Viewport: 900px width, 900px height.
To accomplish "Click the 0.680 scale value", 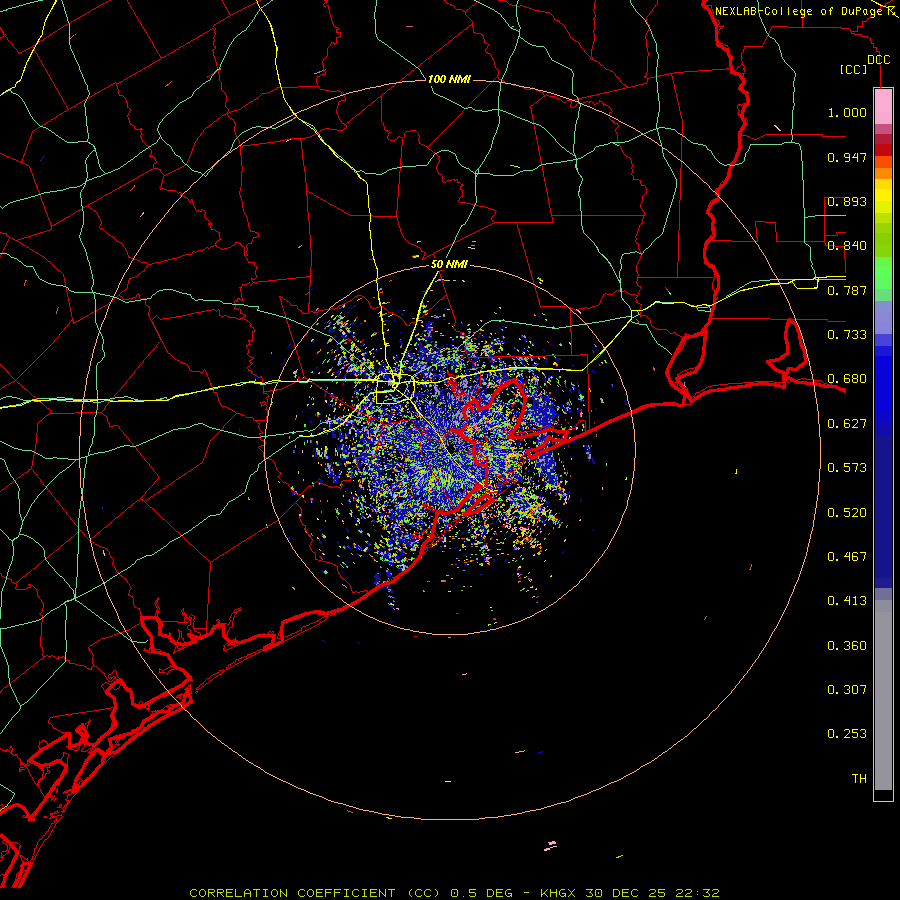I will coord(847,379).
